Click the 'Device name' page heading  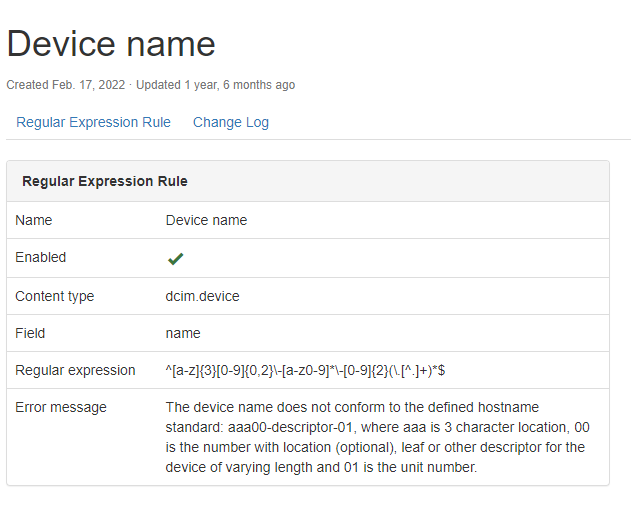click(111, 44)
